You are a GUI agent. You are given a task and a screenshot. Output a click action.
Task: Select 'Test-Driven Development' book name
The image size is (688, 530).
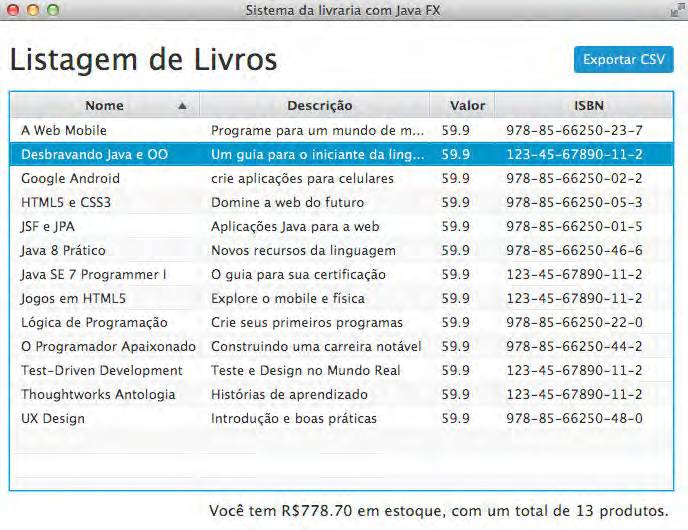(102, 370)
